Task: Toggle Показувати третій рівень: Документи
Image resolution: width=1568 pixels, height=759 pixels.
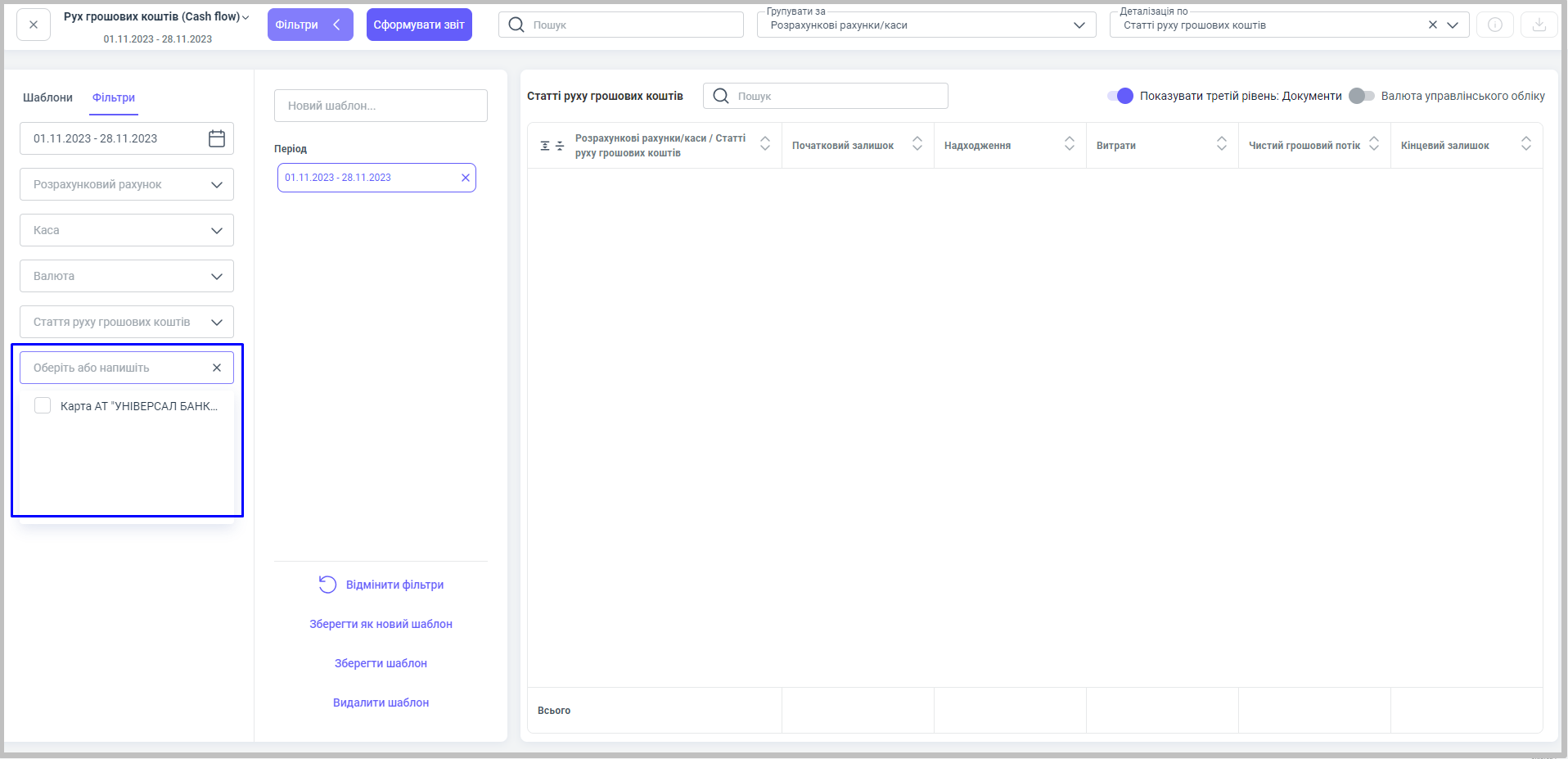Action: 1120,96
